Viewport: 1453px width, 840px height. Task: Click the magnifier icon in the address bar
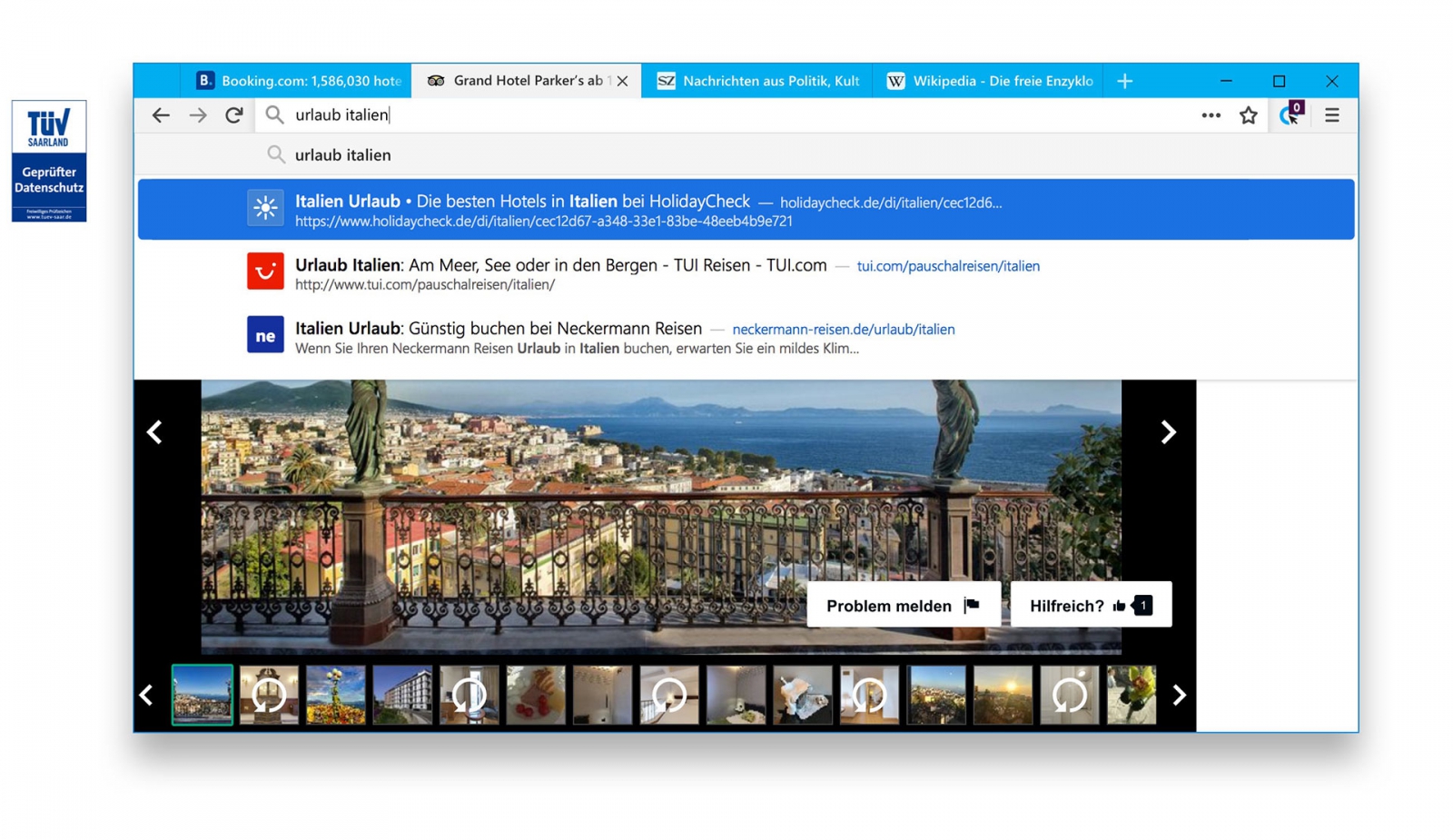click(274, 115)
